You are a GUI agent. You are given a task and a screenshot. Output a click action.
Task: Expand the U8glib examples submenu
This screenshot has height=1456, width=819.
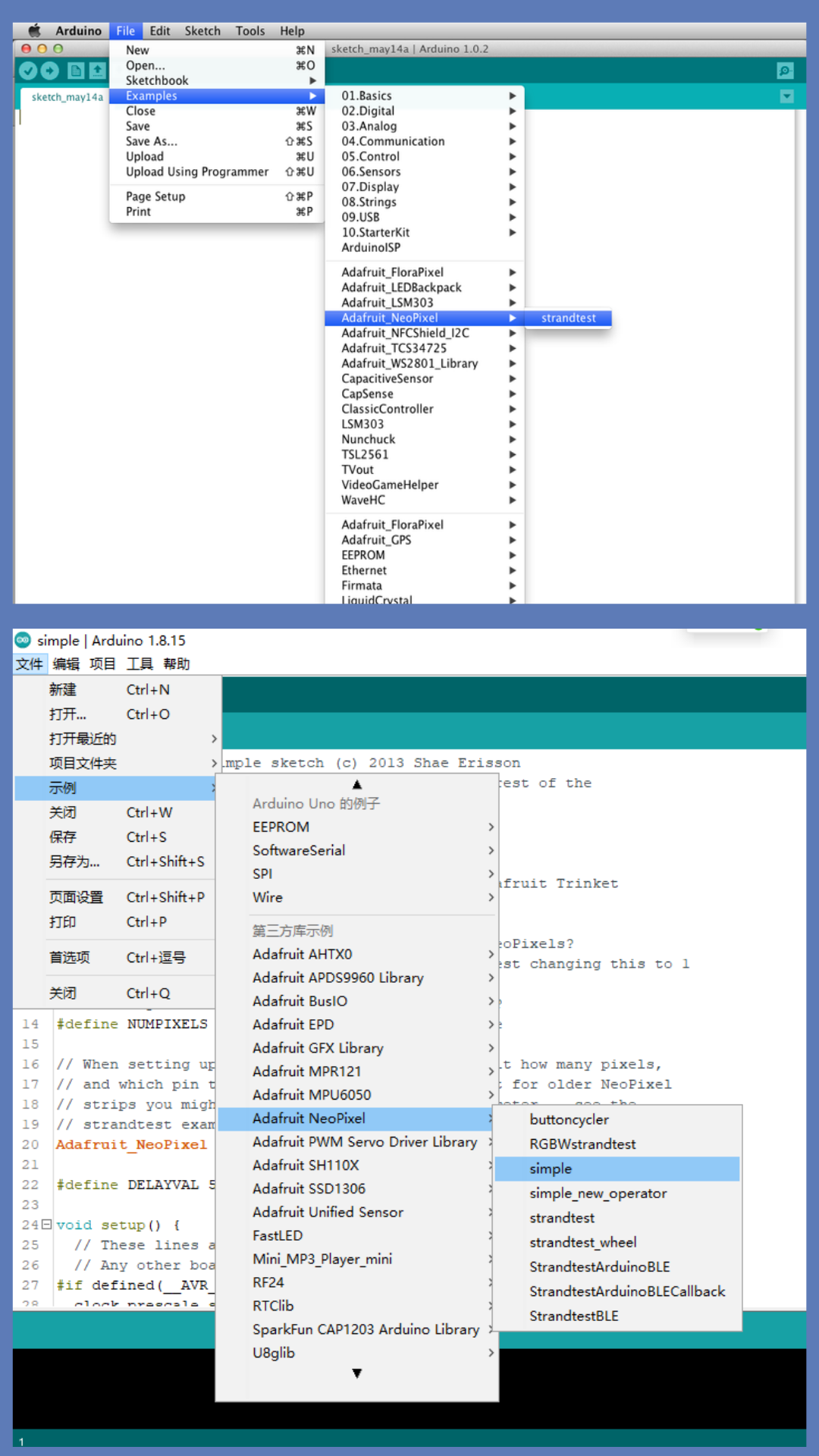pyautogui.click(x=357, y=1352)
